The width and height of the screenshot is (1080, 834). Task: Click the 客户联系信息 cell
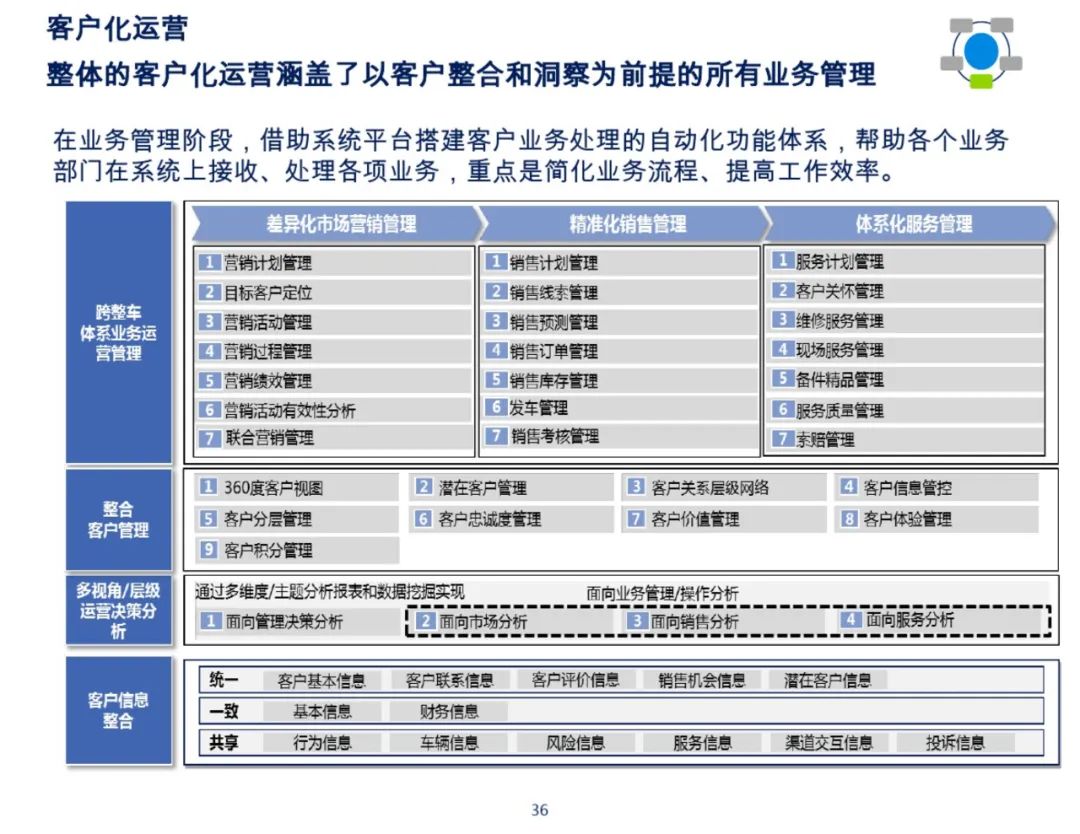tap(449, 680)
